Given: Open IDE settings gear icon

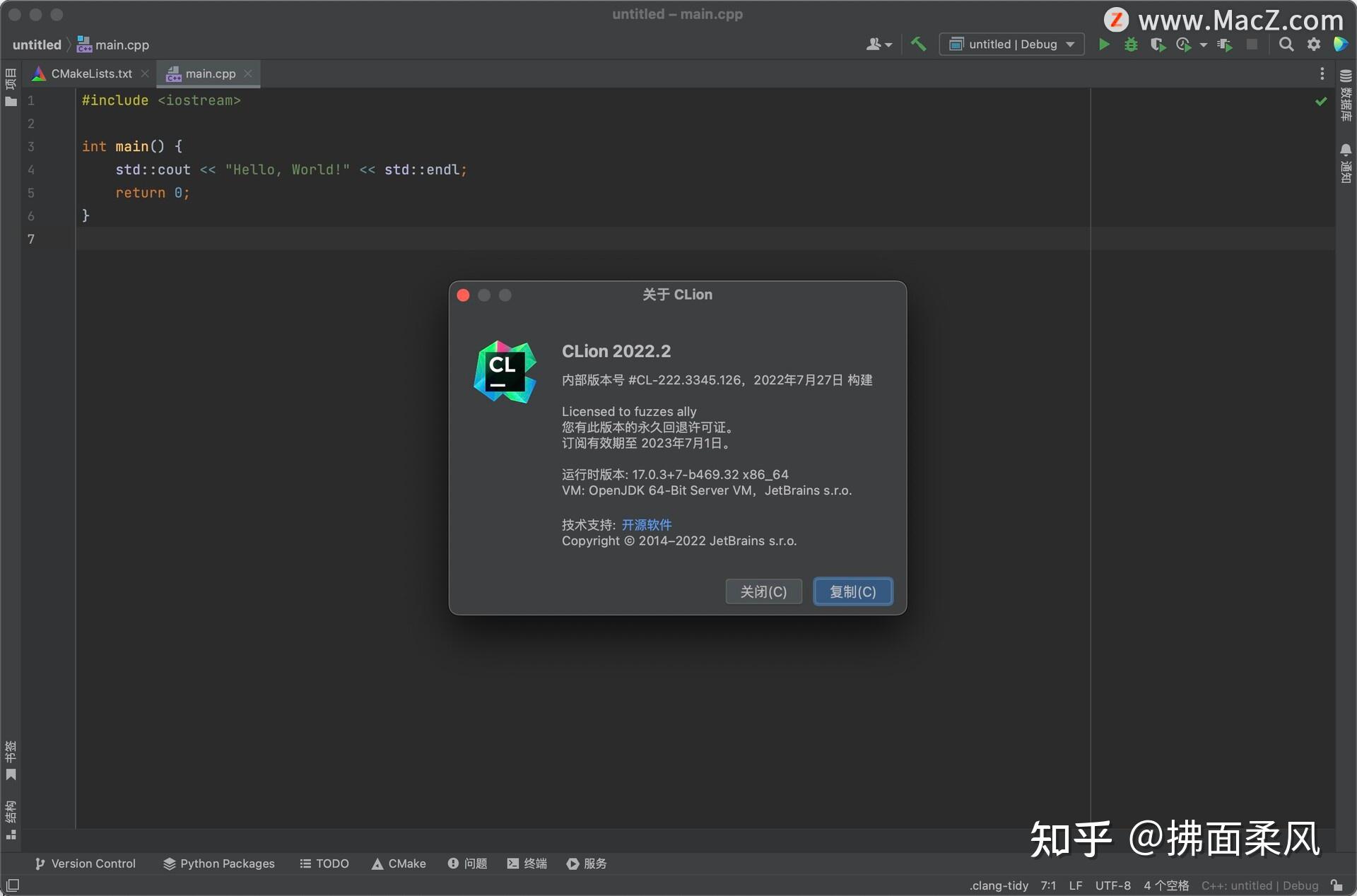Looking at the screenshot, I should coord(1313,45).
